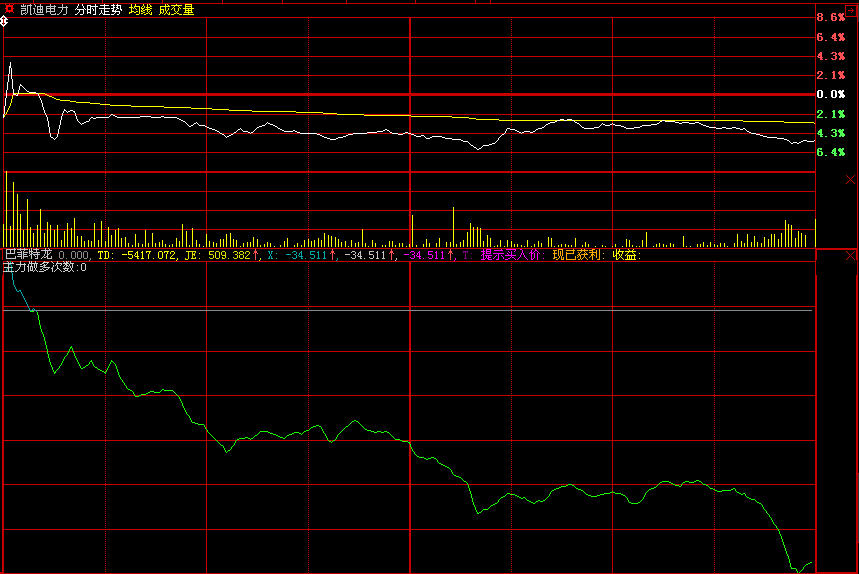Close the volume sub-panel with red X
The image size is (859, 574).
[x=850, y=180]
